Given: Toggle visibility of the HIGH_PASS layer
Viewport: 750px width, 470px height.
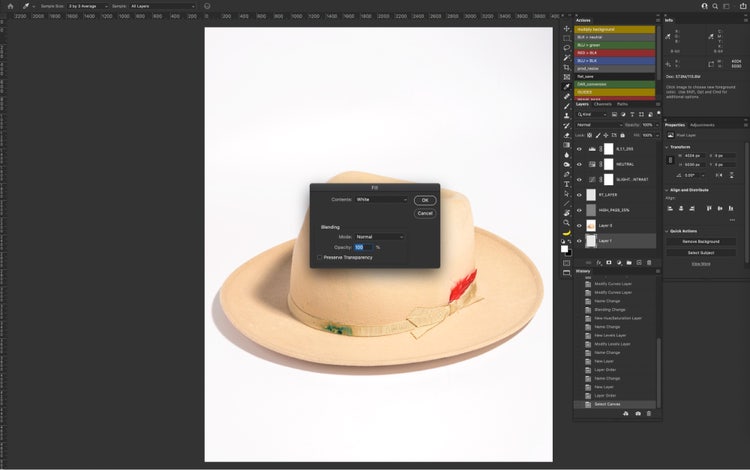Looking at the screenshot, I should tap(579, 210).
